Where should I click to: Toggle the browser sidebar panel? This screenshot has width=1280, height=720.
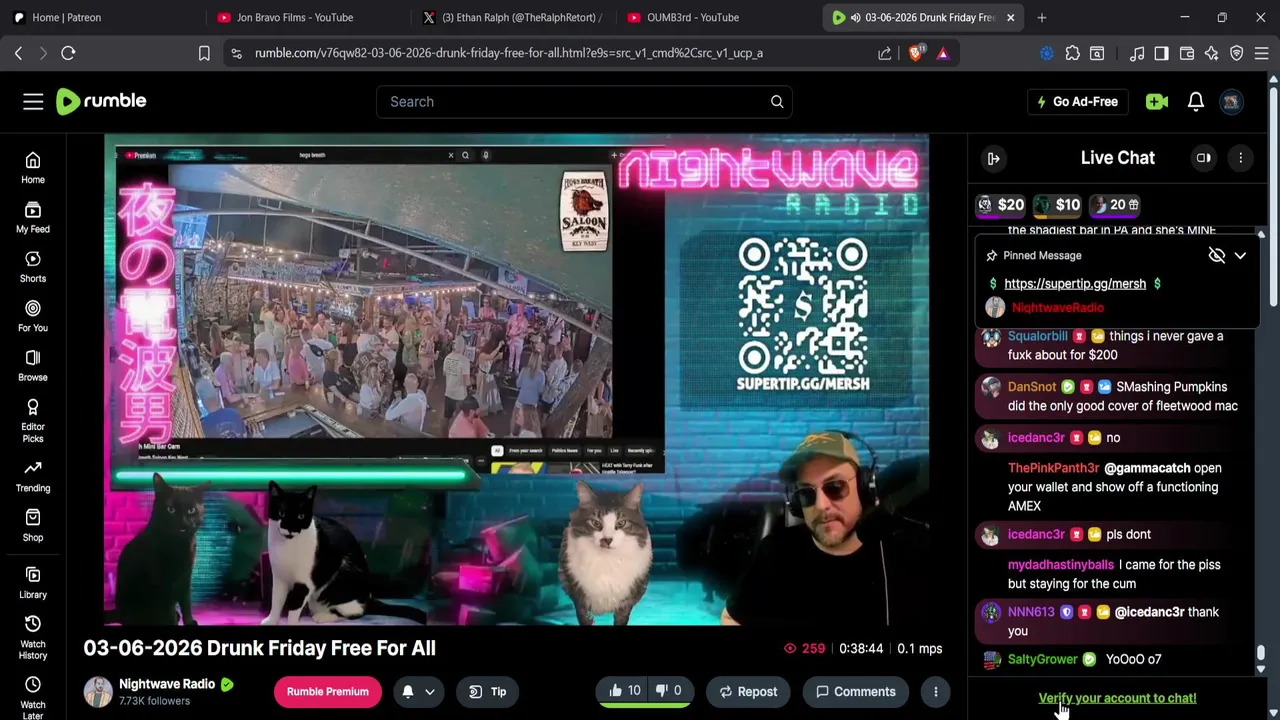coord(1161,53)
